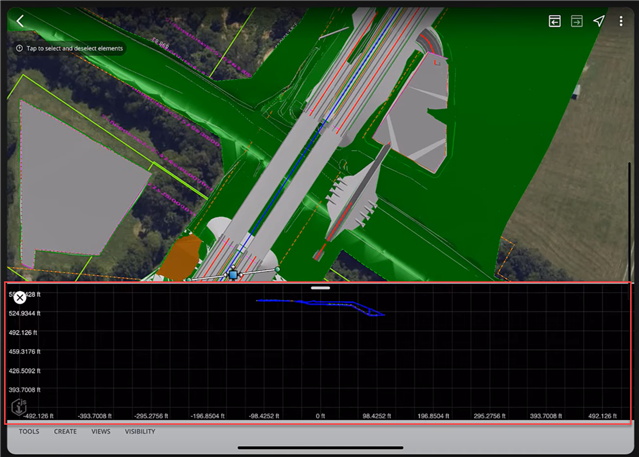Click the info icon in hint banner
Viewport: 639px width, 457px height.
(20, 48)
